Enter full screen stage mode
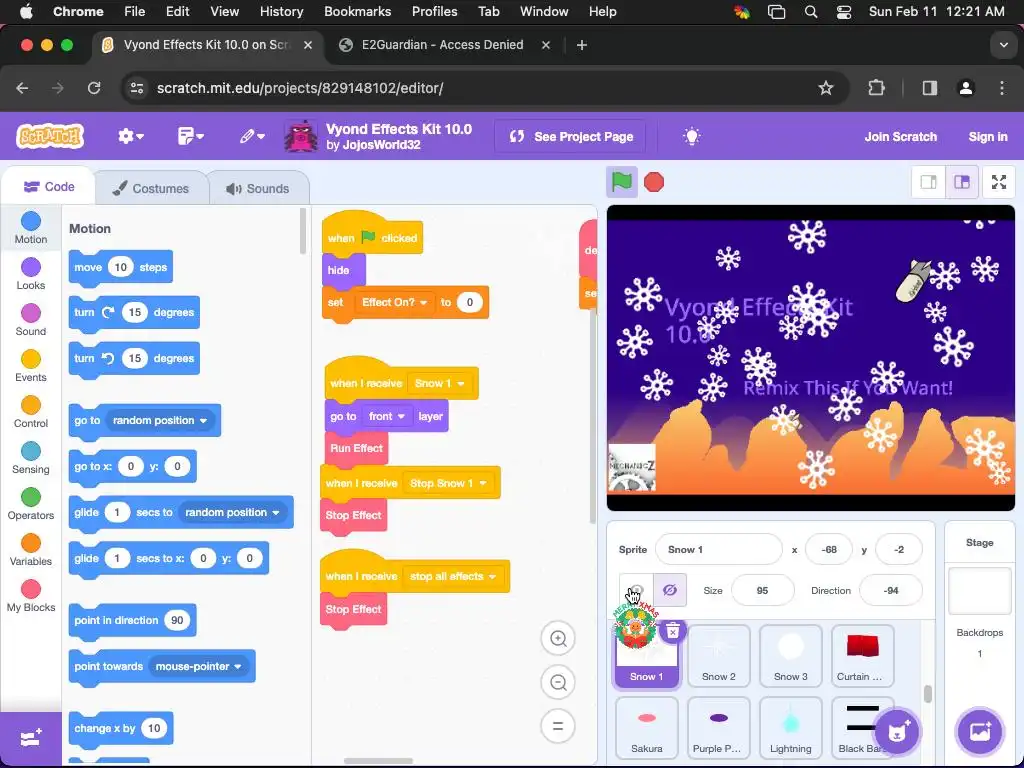This screenshot has height=768, width=1024. (x=999, y=182)
